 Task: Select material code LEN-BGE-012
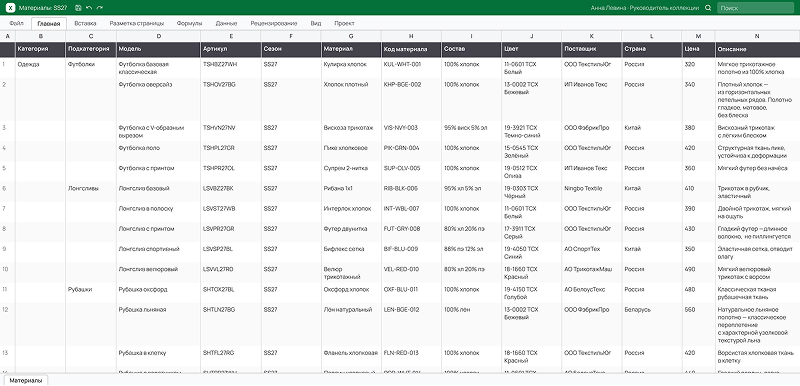coord(411,325)
